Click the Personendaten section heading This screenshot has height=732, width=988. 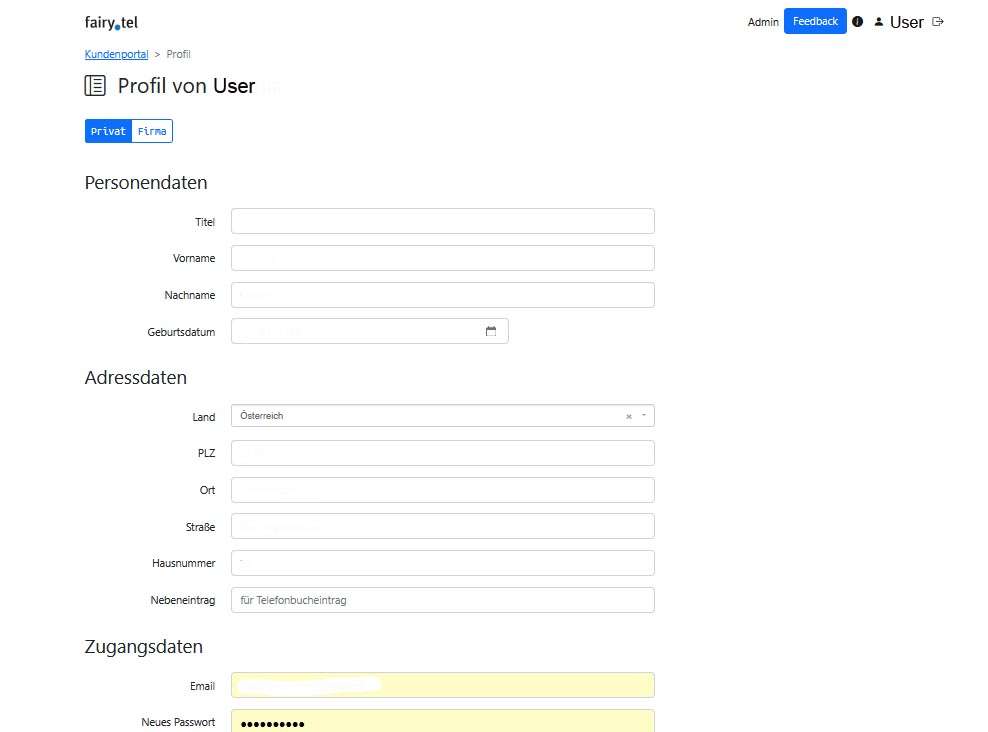click(146, 183)
